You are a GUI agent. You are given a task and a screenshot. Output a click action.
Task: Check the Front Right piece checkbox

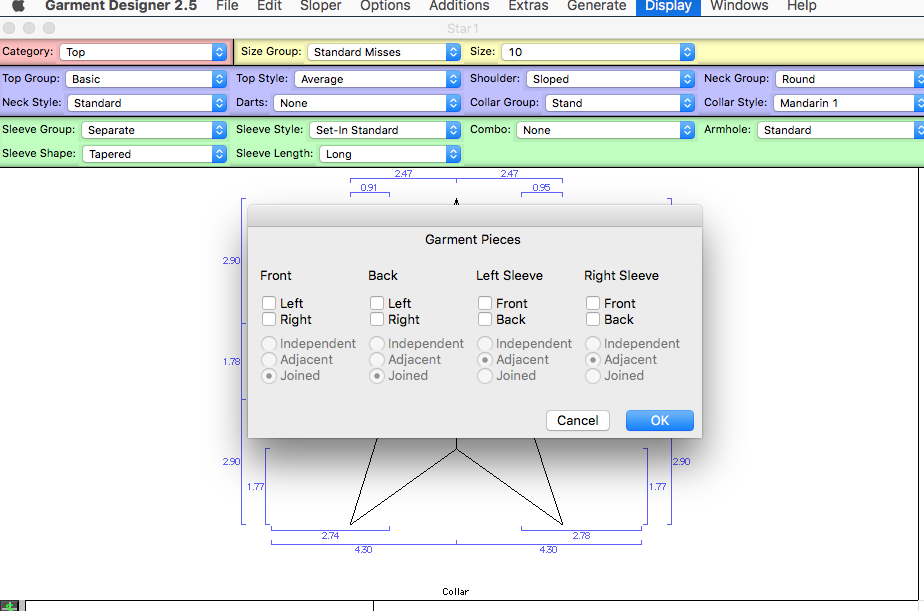click(x=269, y=319)
